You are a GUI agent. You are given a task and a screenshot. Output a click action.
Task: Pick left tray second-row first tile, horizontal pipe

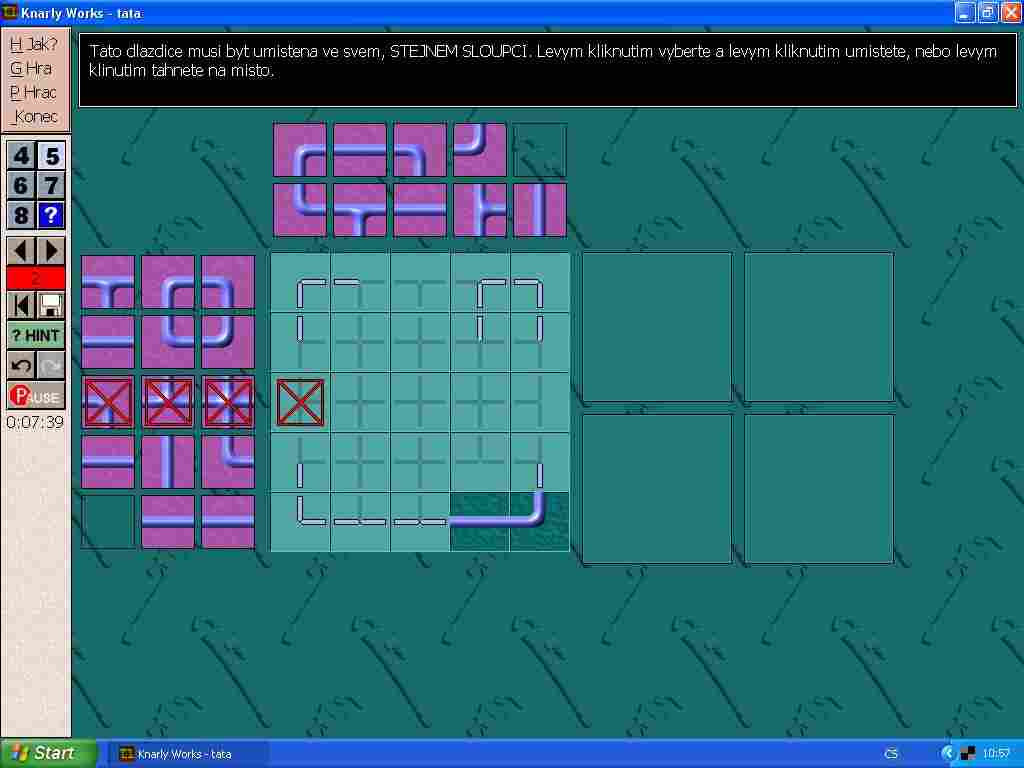point(108,342)
